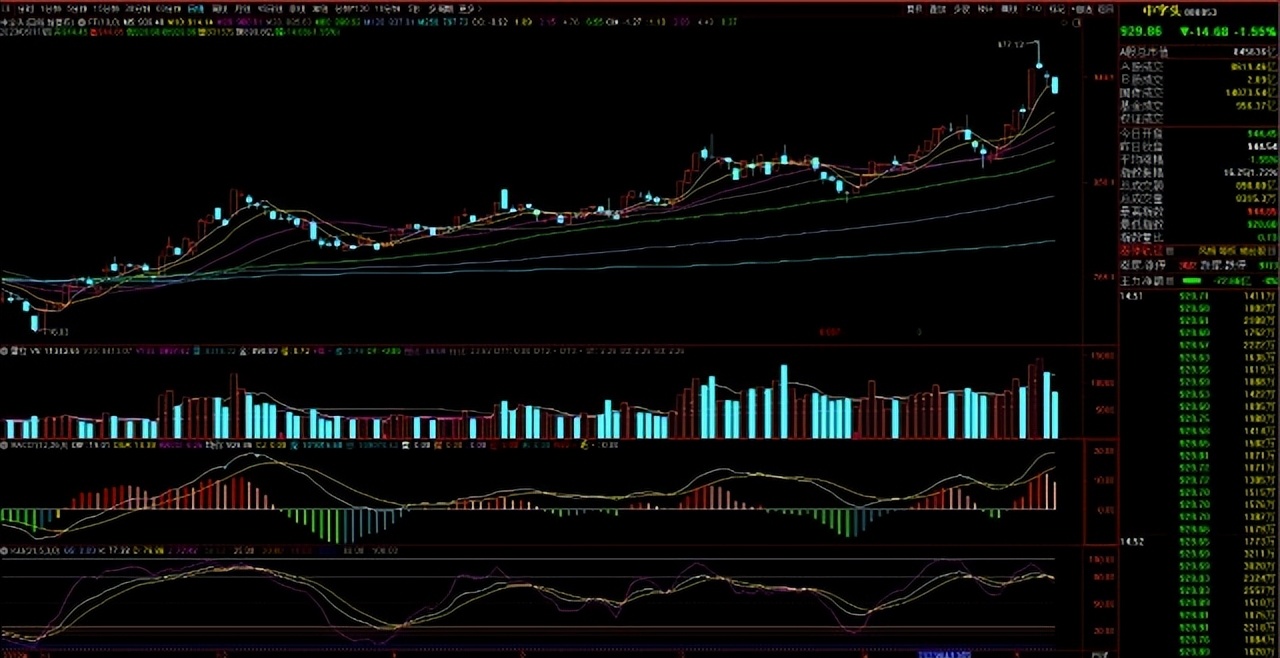Click the 返回 back button
This screenshot has width=1280, height=658.
point(1105,8)
